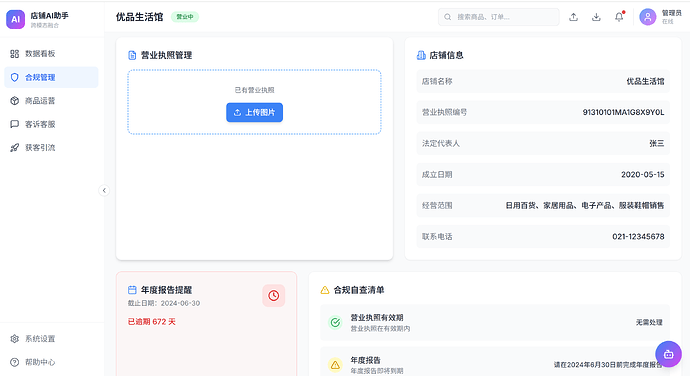This screenshot has height=376, width=690.
Task: Click the 优品生活馆 page title
Action: [x=139, y=17]
